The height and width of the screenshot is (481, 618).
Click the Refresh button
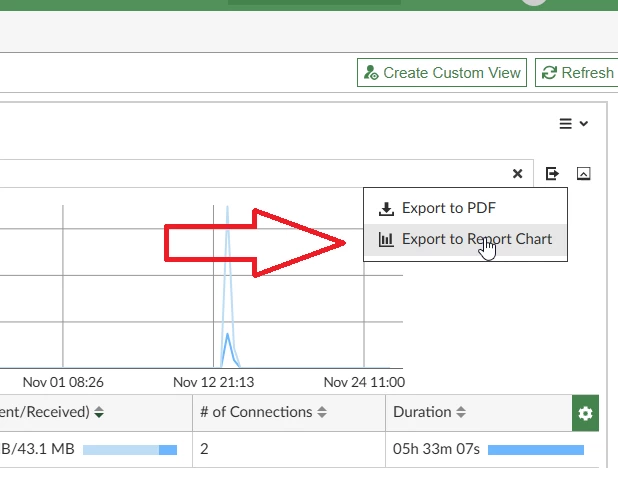[x=577, y=73]
